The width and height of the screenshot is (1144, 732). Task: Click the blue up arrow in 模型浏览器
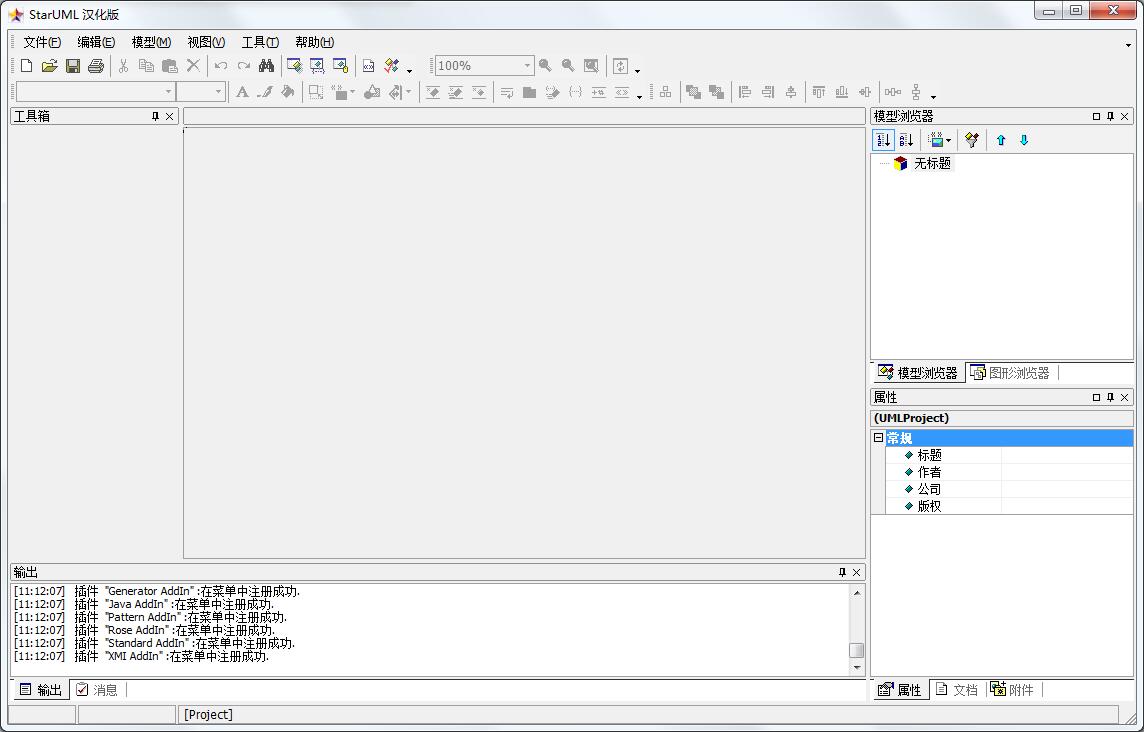1001,139
